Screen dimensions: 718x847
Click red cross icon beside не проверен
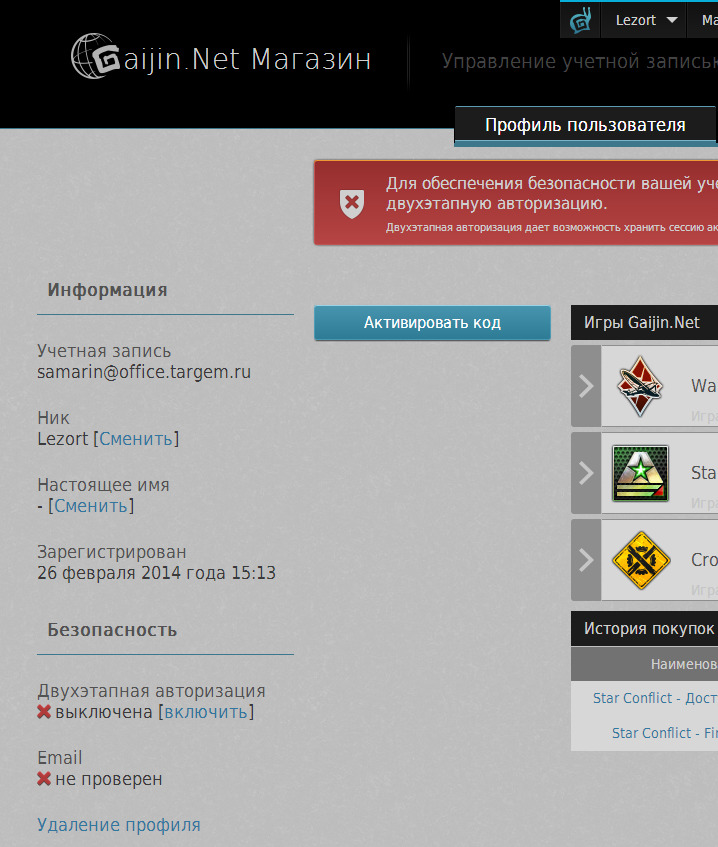(x=44, y=779)
